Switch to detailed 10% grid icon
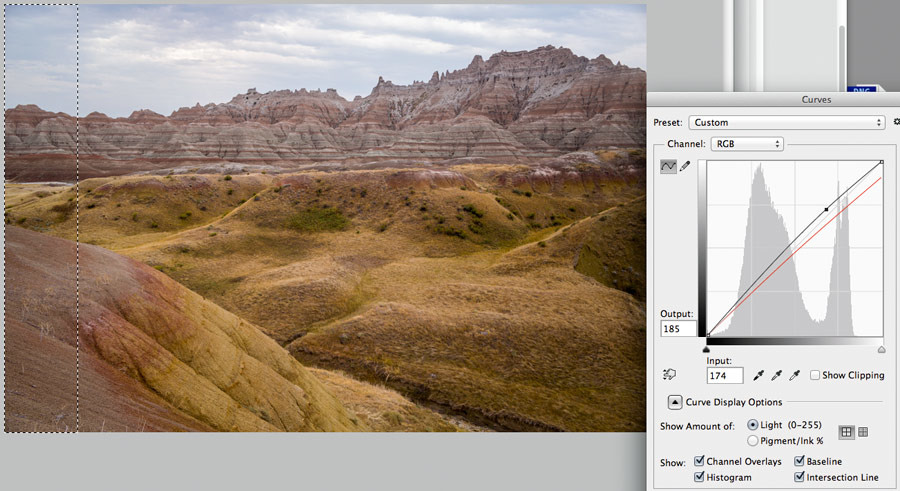 click(x=863, y=432)
